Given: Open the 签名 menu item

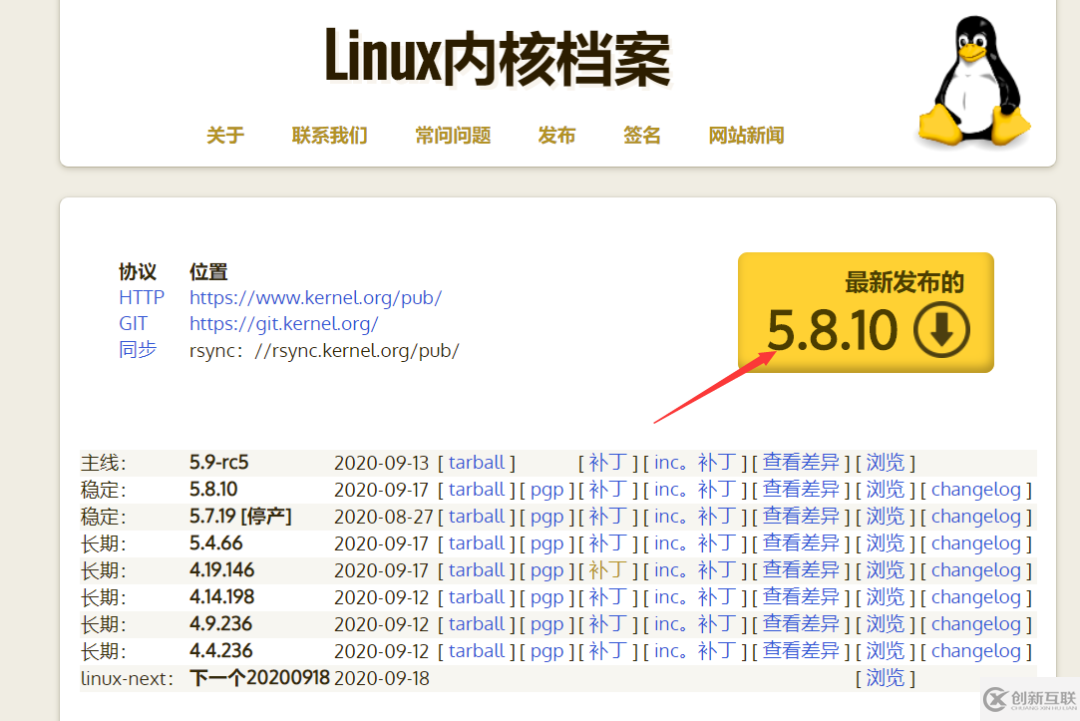Looking at the screenshot, I should pos(642,135).
